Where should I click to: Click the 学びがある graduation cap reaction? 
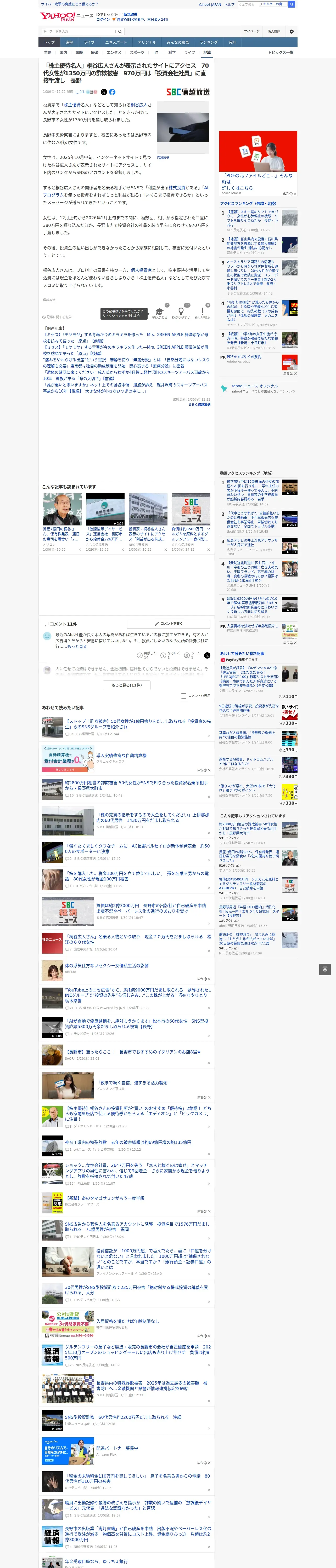pyautogui.click(x=160, y=313)
